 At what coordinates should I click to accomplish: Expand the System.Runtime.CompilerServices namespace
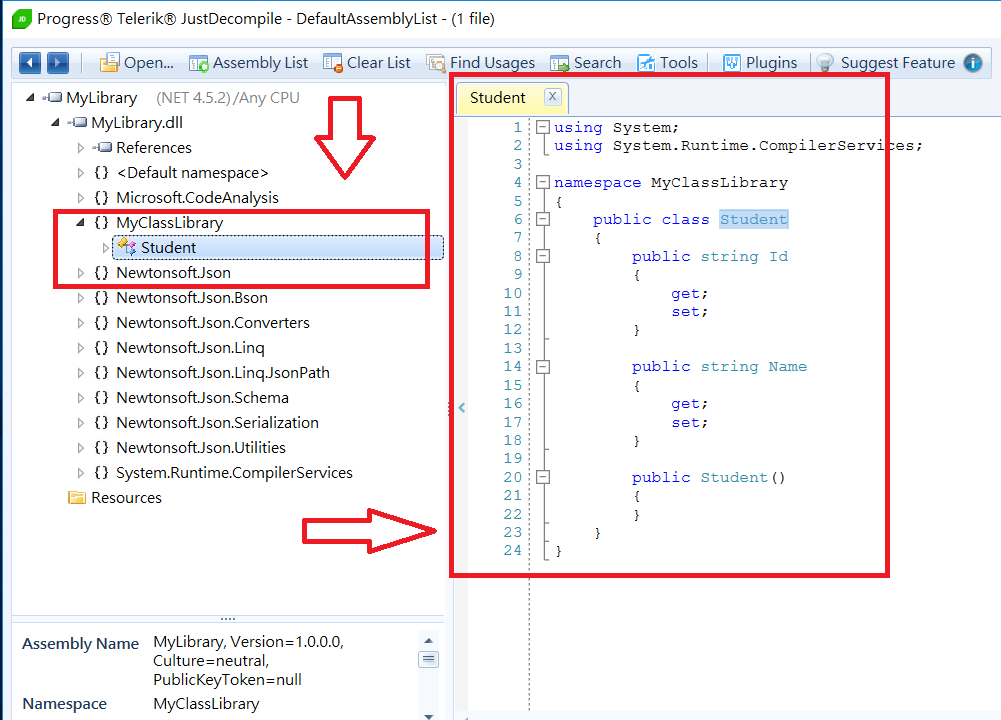pos(80,472)
